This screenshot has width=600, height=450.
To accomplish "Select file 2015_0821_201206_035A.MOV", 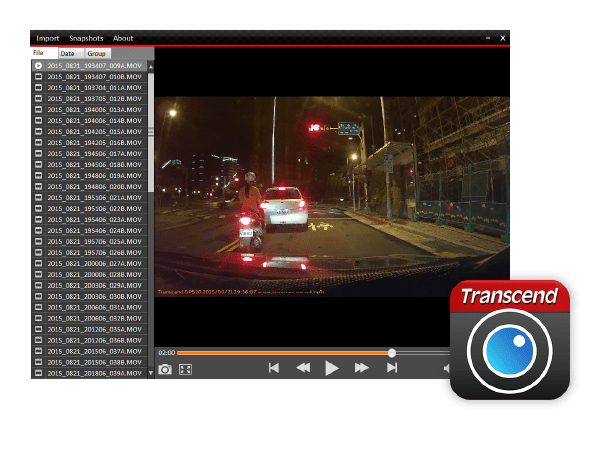I will click(x=90, y=329).
